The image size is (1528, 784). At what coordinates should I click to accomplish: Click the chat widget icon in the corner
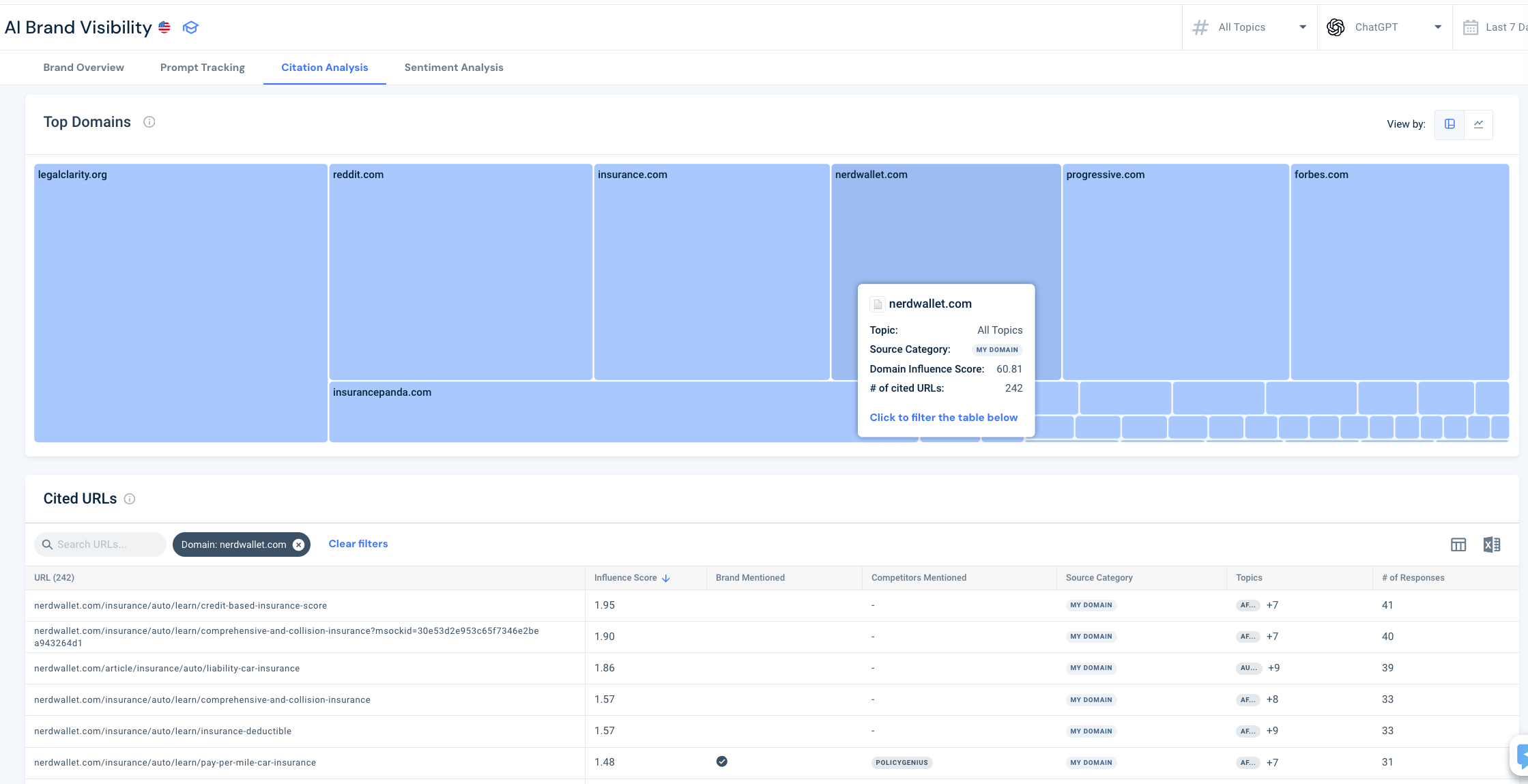(1521, 755)
